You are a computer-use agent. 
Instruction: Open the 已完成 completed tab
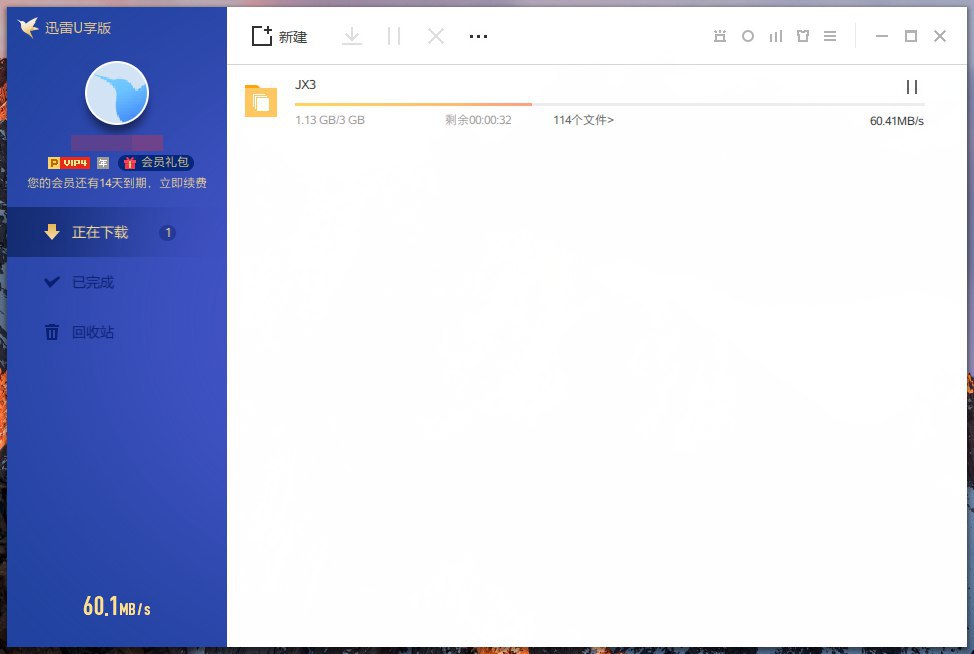point(92,282)
